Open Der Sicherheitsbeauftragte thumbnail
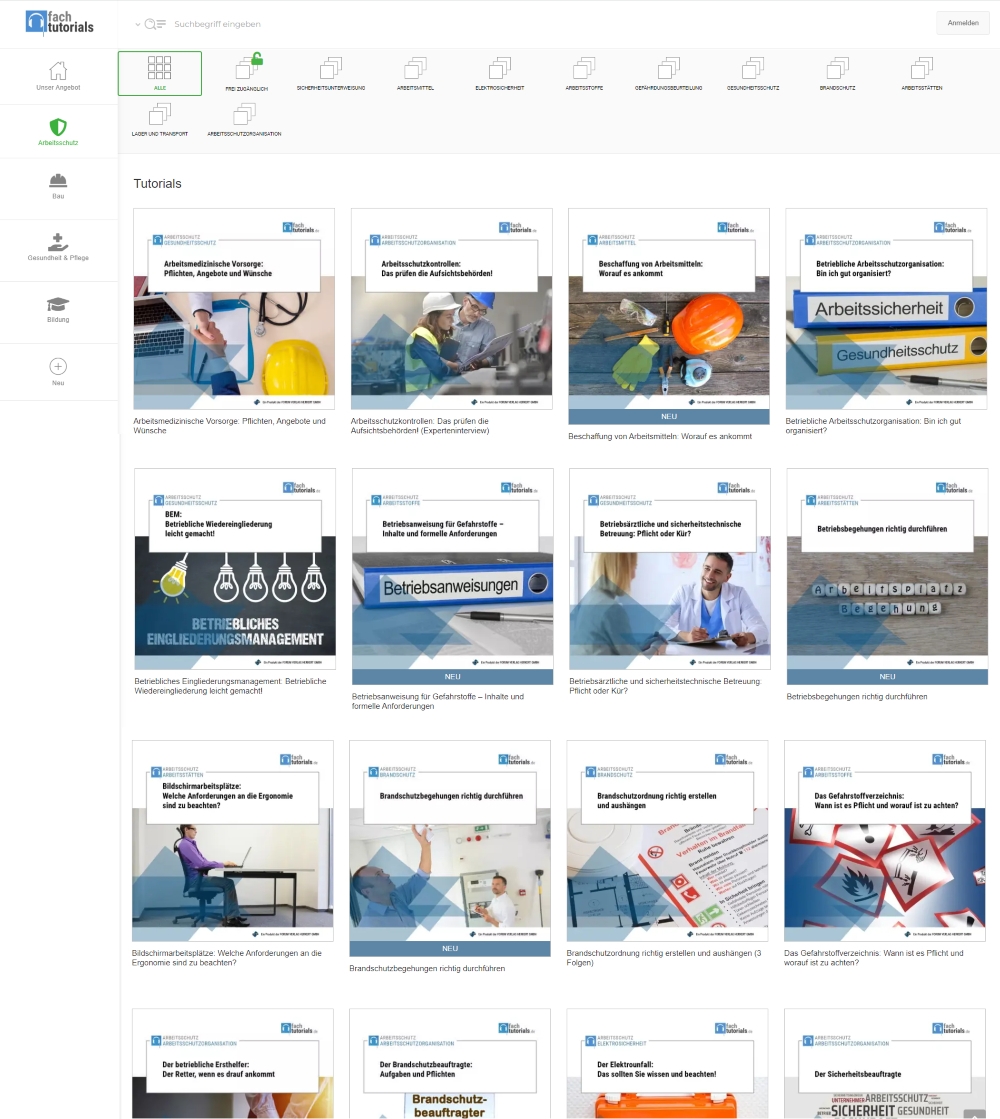The image size is (1000, 1119). click(884, 1063)
